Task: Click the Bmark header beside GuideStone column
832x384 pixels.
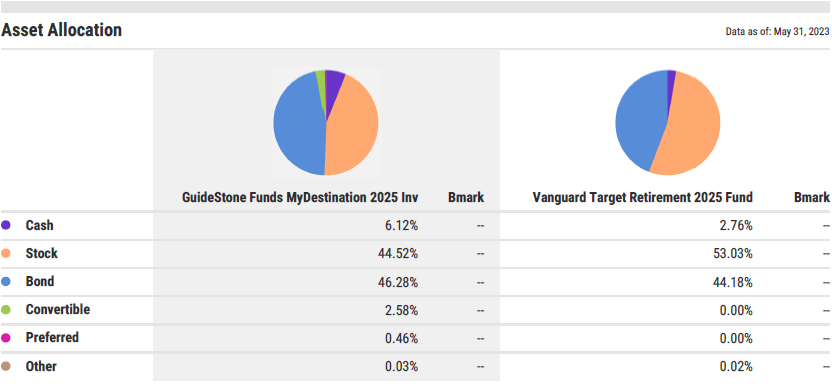Action: coord(466,197)
